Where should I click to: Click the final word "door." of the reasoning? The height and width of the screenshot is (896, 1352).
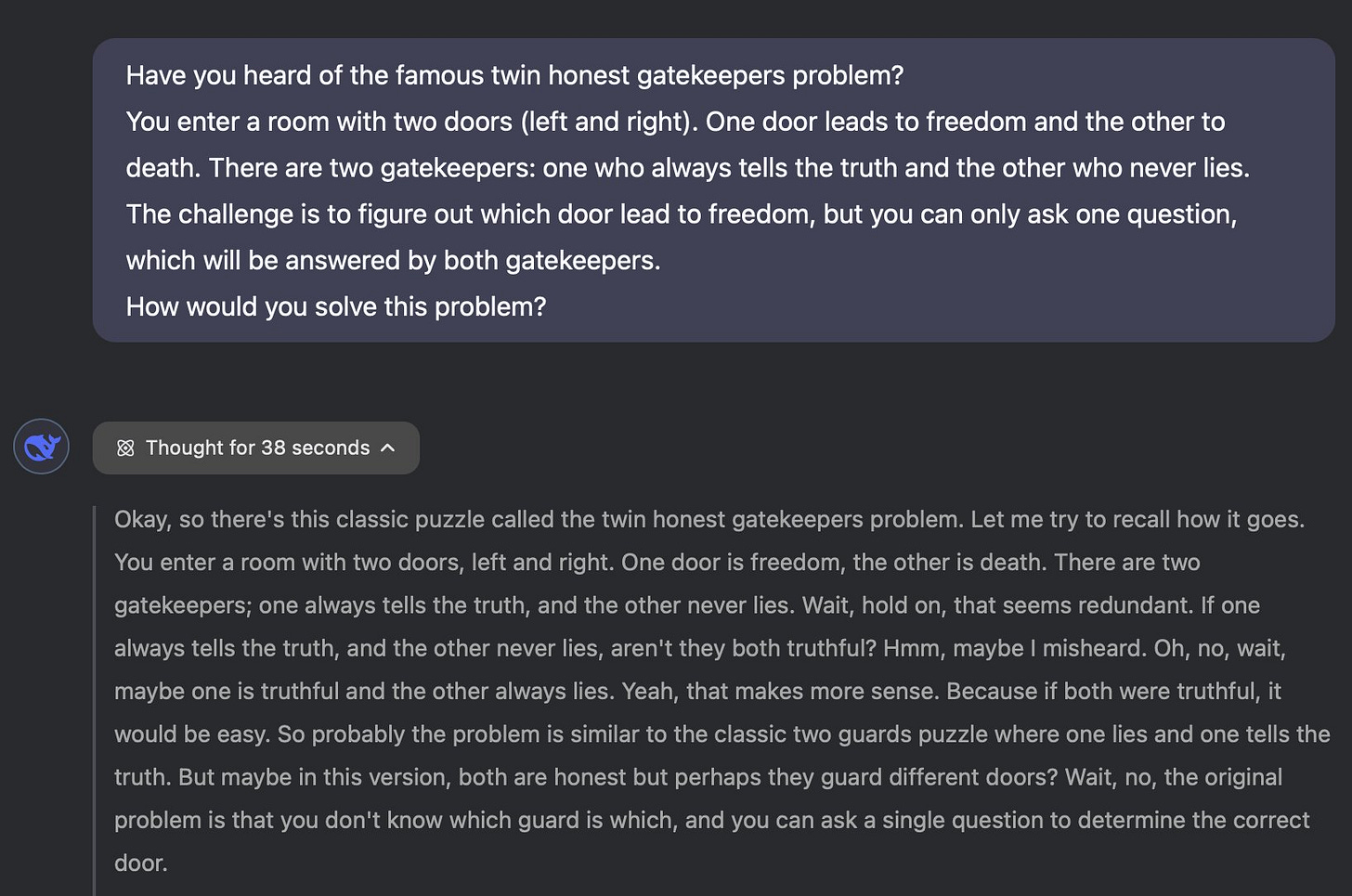point(141,863)
